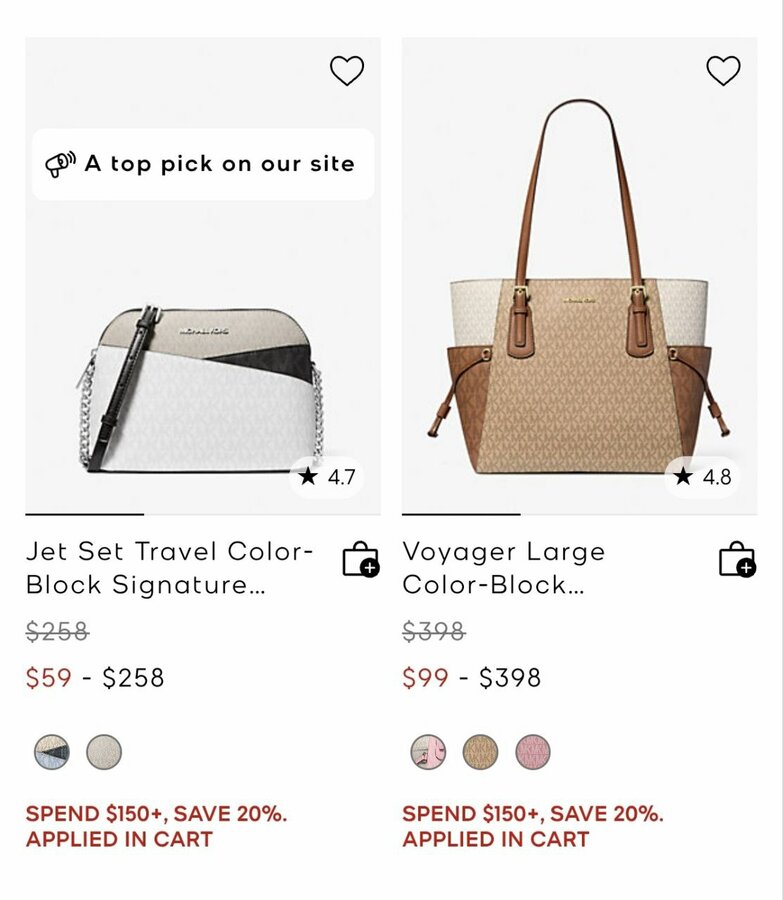This screenshot has width=783, height=900.
Task: Quick-add Voyager Large tote to bag
Action: click(x=737, y=560)
